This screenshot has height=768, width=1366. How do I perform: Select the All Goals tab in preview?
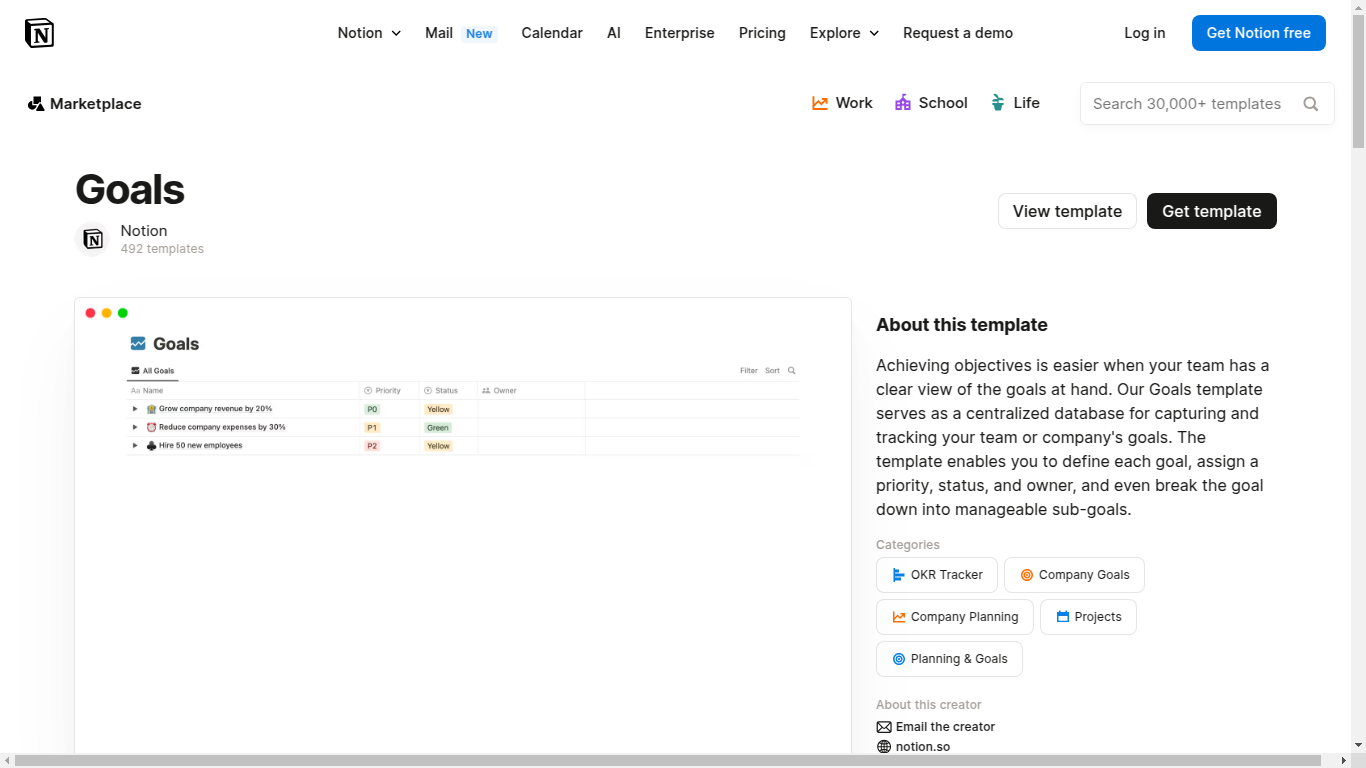(x=153, y=371)
